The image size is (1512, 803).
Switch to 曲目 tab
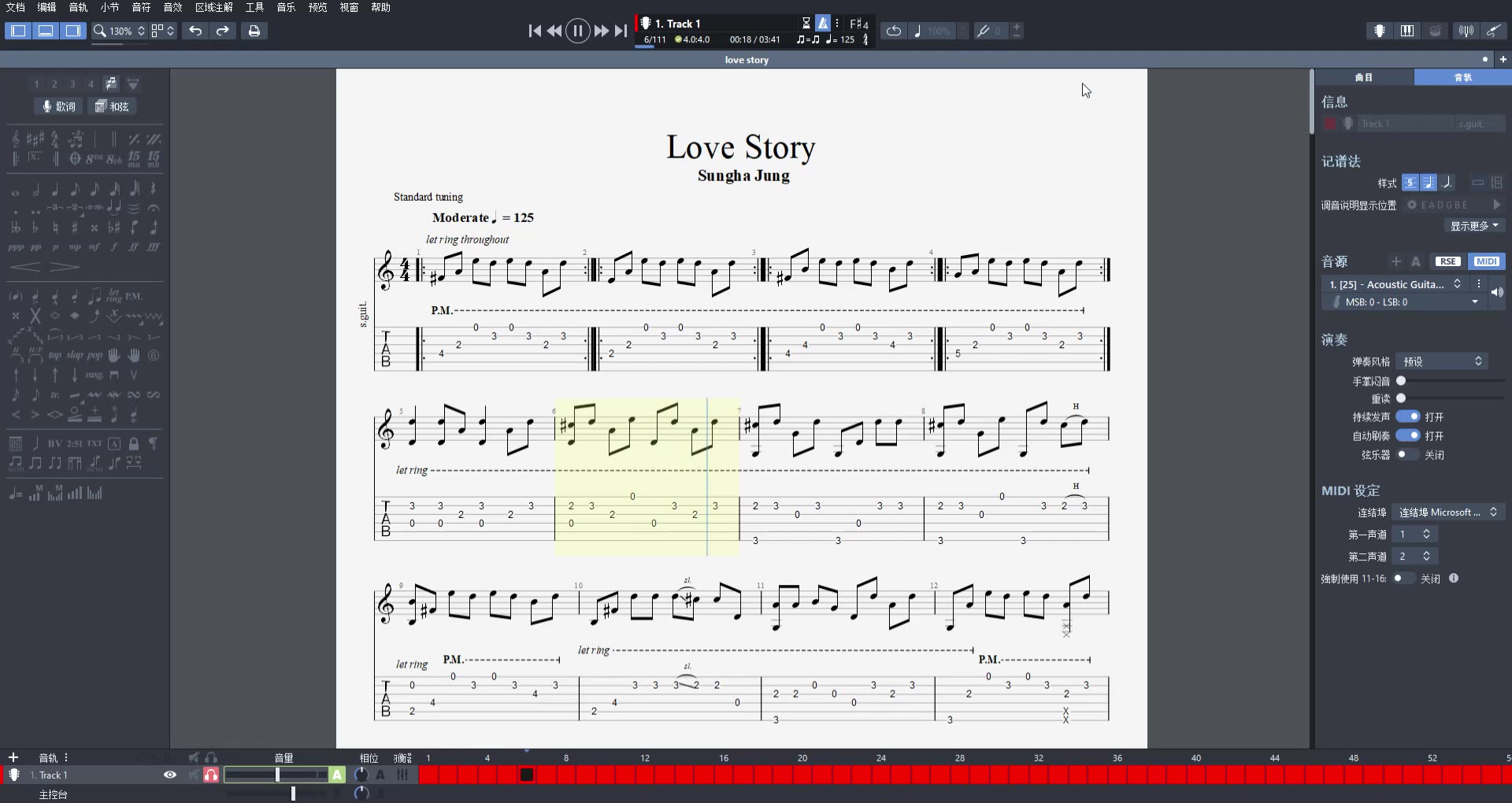click(x=1364, y=77)
